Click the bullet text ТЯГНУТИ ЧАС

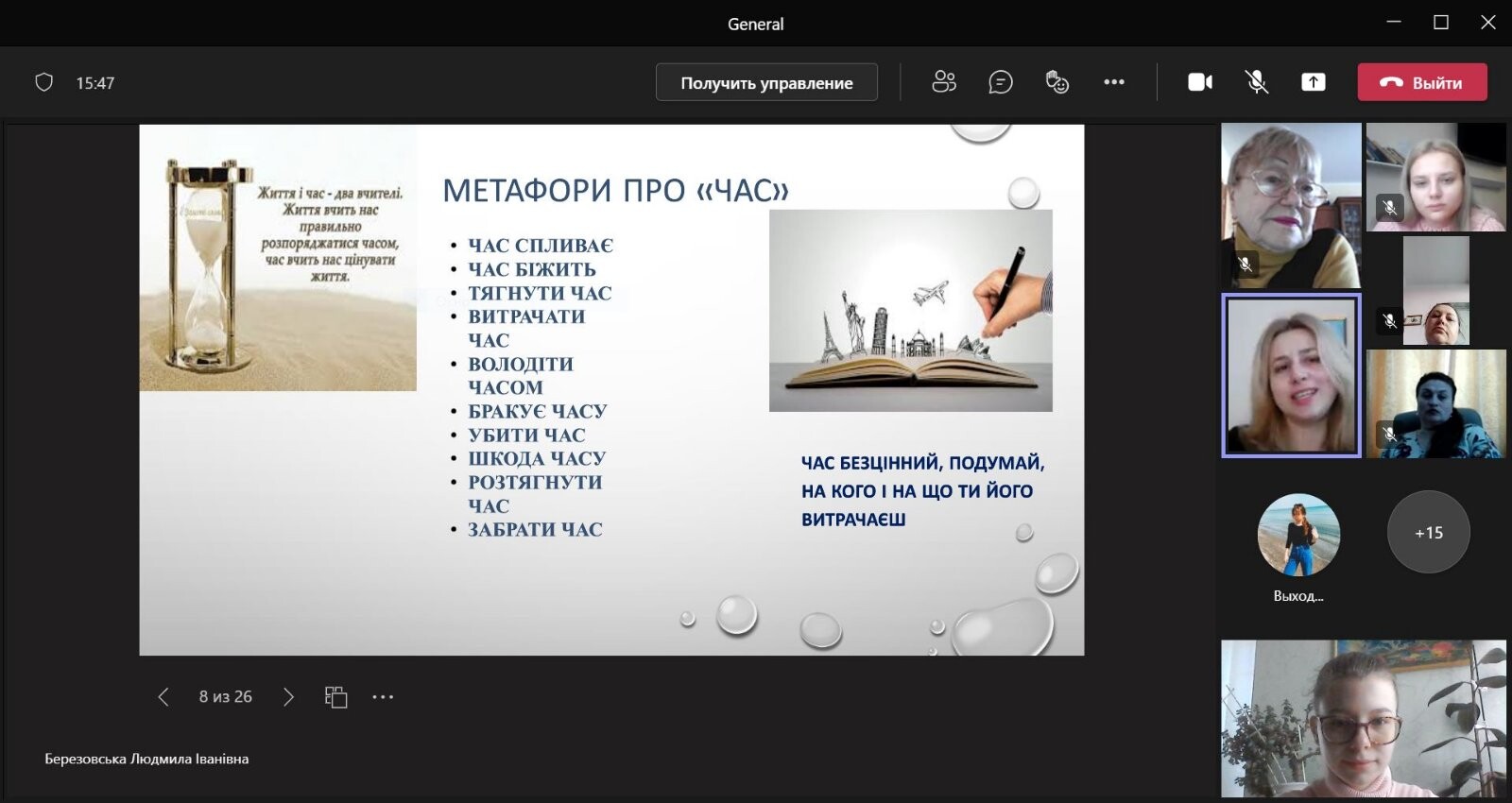pyautogui.click(x=540, y=294)
